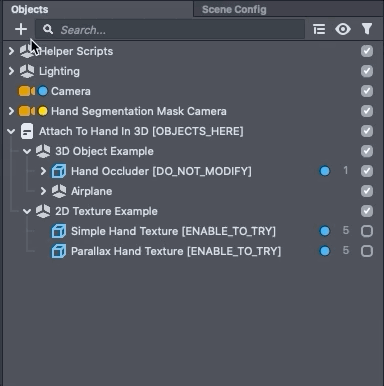The width and height of the screenshot is (384, 386).
Task: Collapse the 3D Object Example group
Action: pyautogui.click(x=27, y=151)
